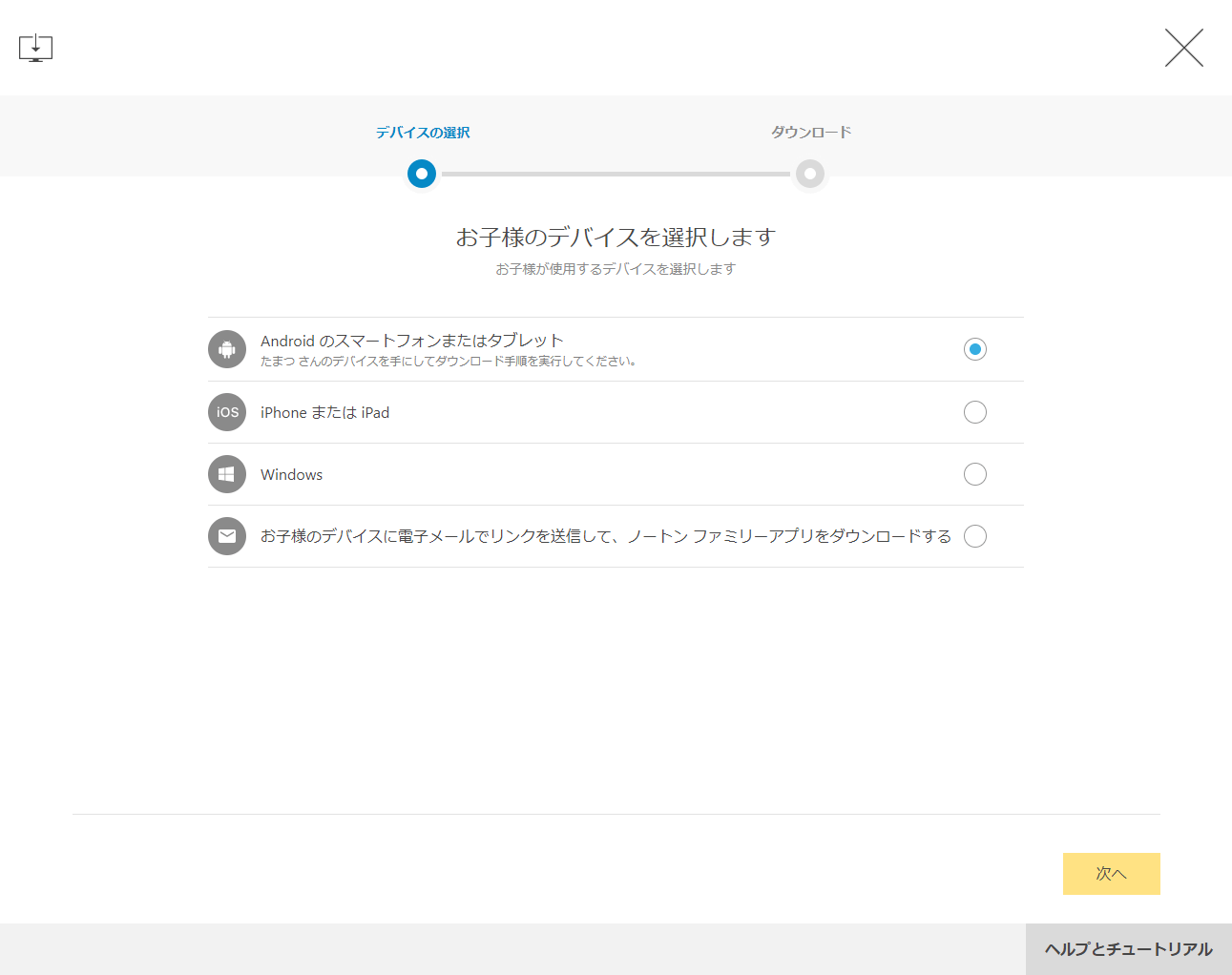Select the iPhone または iPad radio button

click(974, 412)
